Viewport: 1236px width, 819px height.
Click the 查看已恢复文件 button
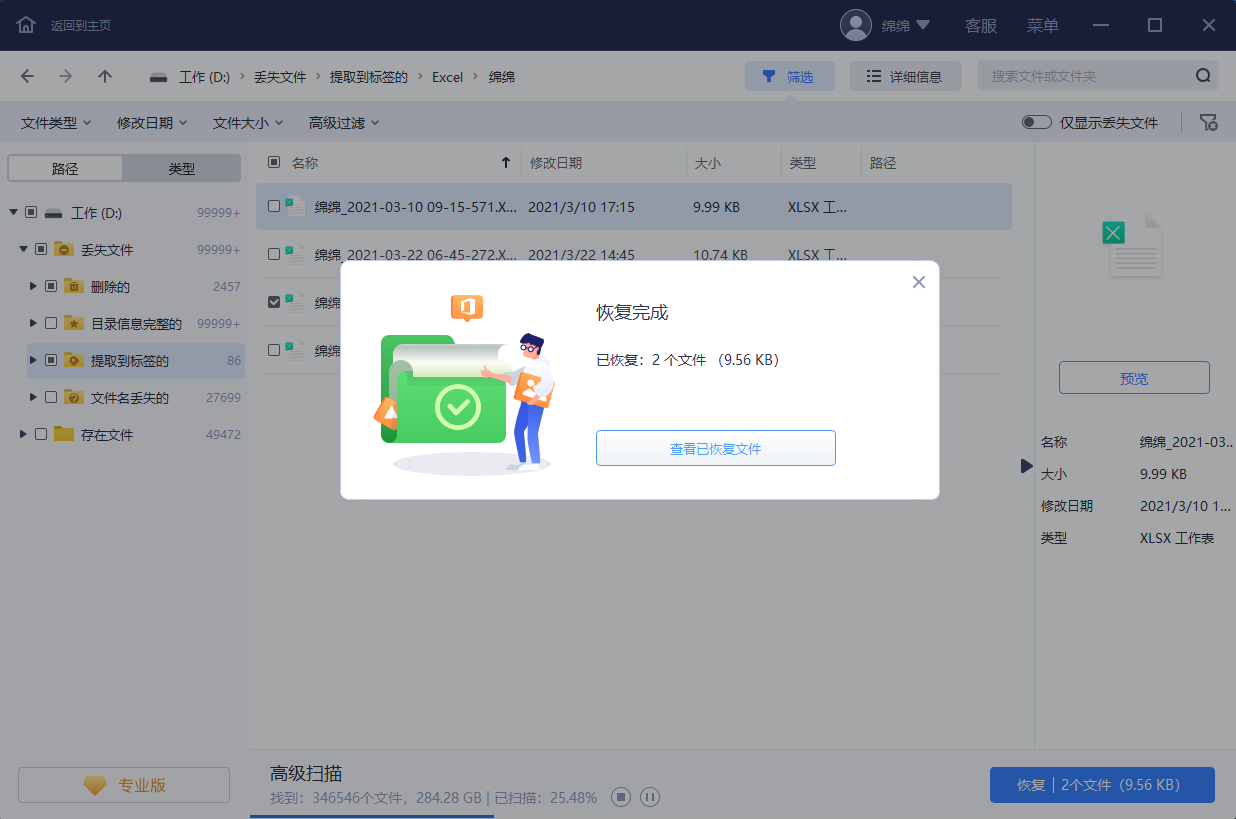click(715, 449)
